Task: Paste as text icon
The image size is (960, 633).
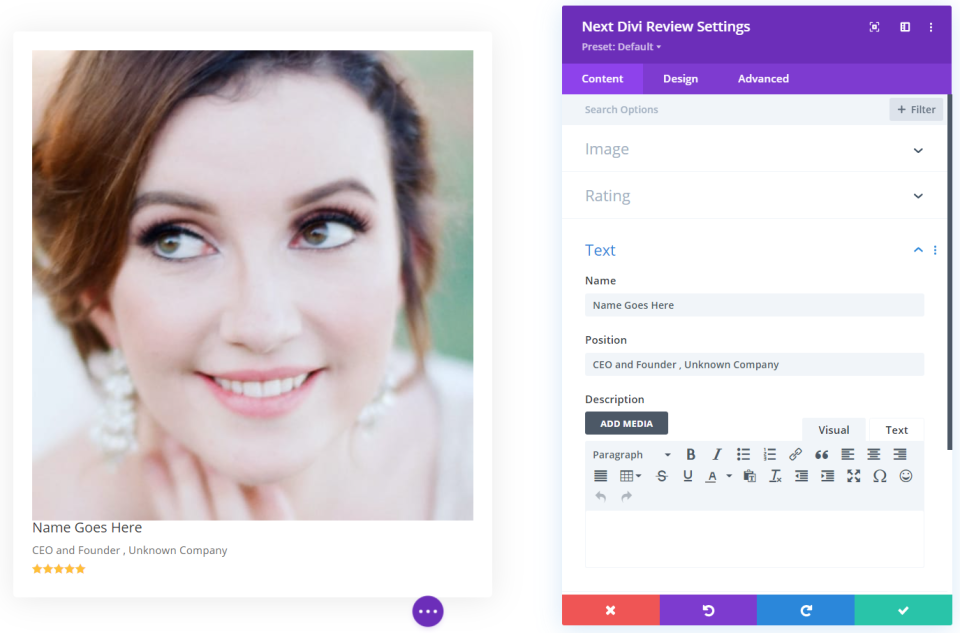Action: pos(749,476)
